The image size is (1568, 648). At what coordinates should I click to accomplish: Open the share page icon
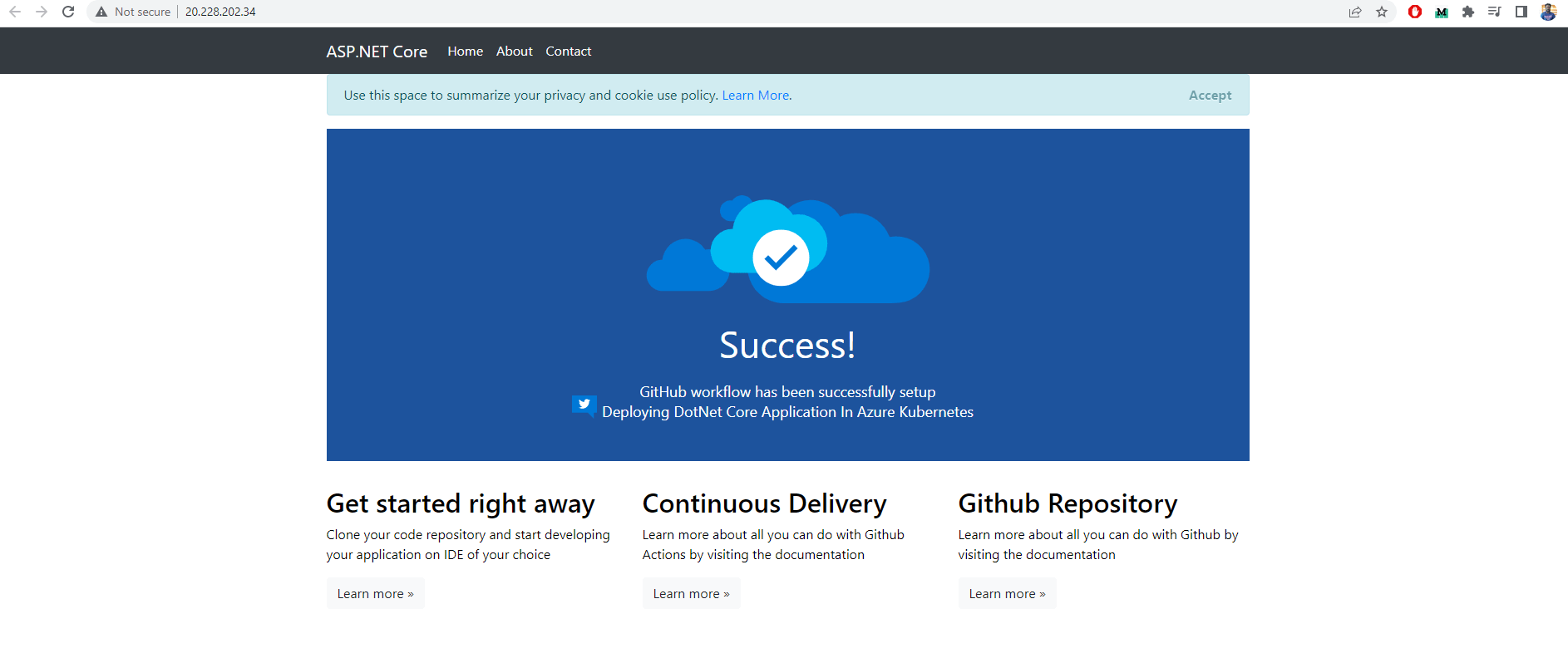coord(1355,12)
